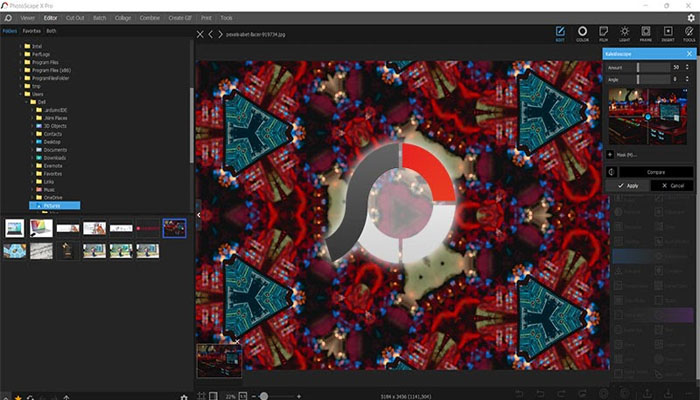Switch to the Editor tab
The height and width of the screenshot is (400, 700).
50,18
